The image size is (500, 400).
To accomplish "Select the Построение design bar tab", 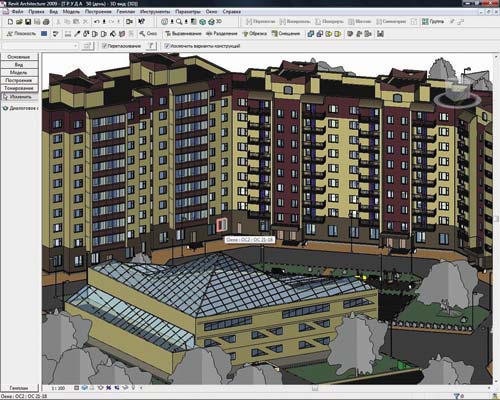I will pyautogui.click(x=19, y=80).
